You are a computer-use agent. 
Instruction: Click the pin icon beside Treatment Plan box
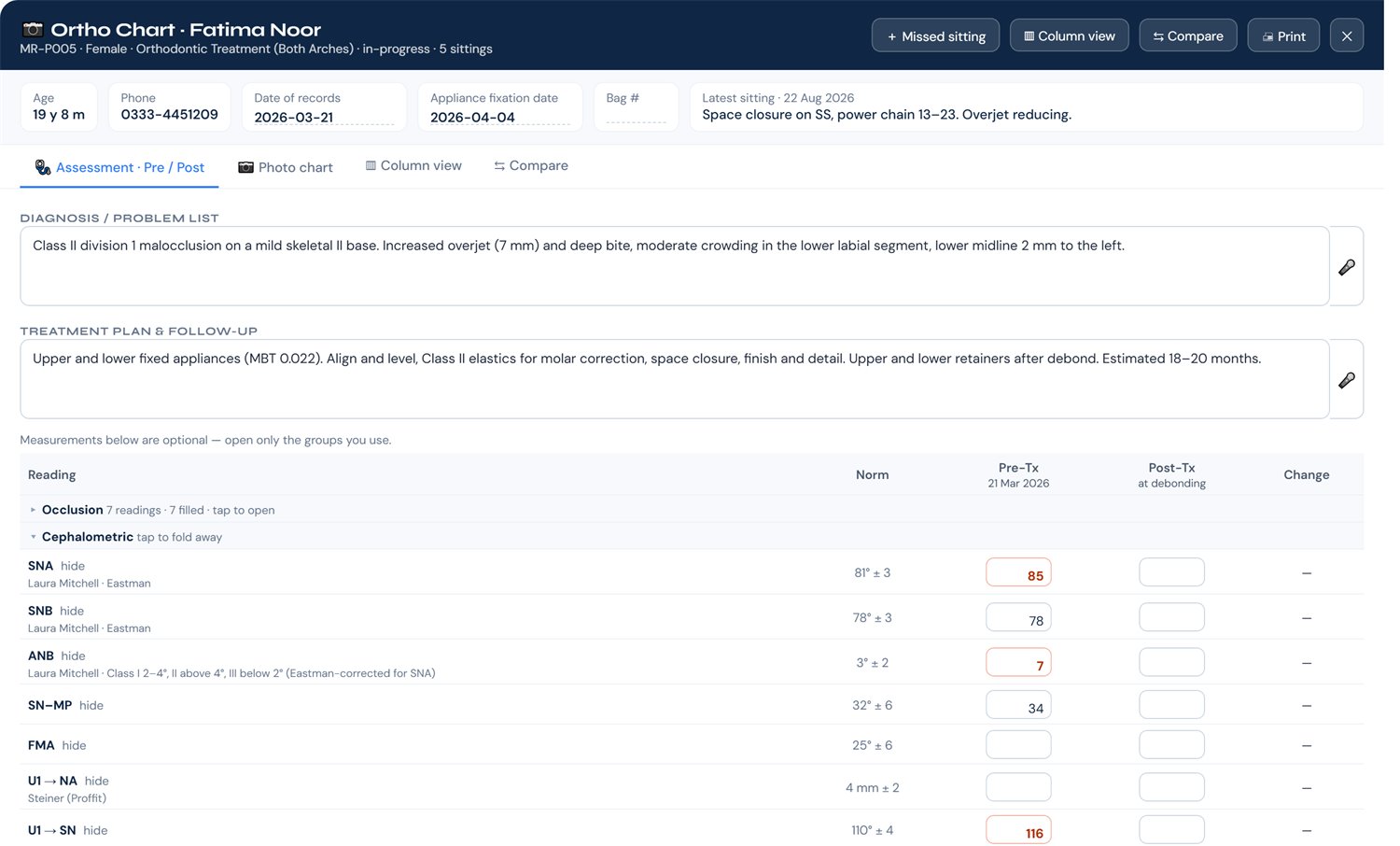pyautogui.click(x=1346, y=380)
